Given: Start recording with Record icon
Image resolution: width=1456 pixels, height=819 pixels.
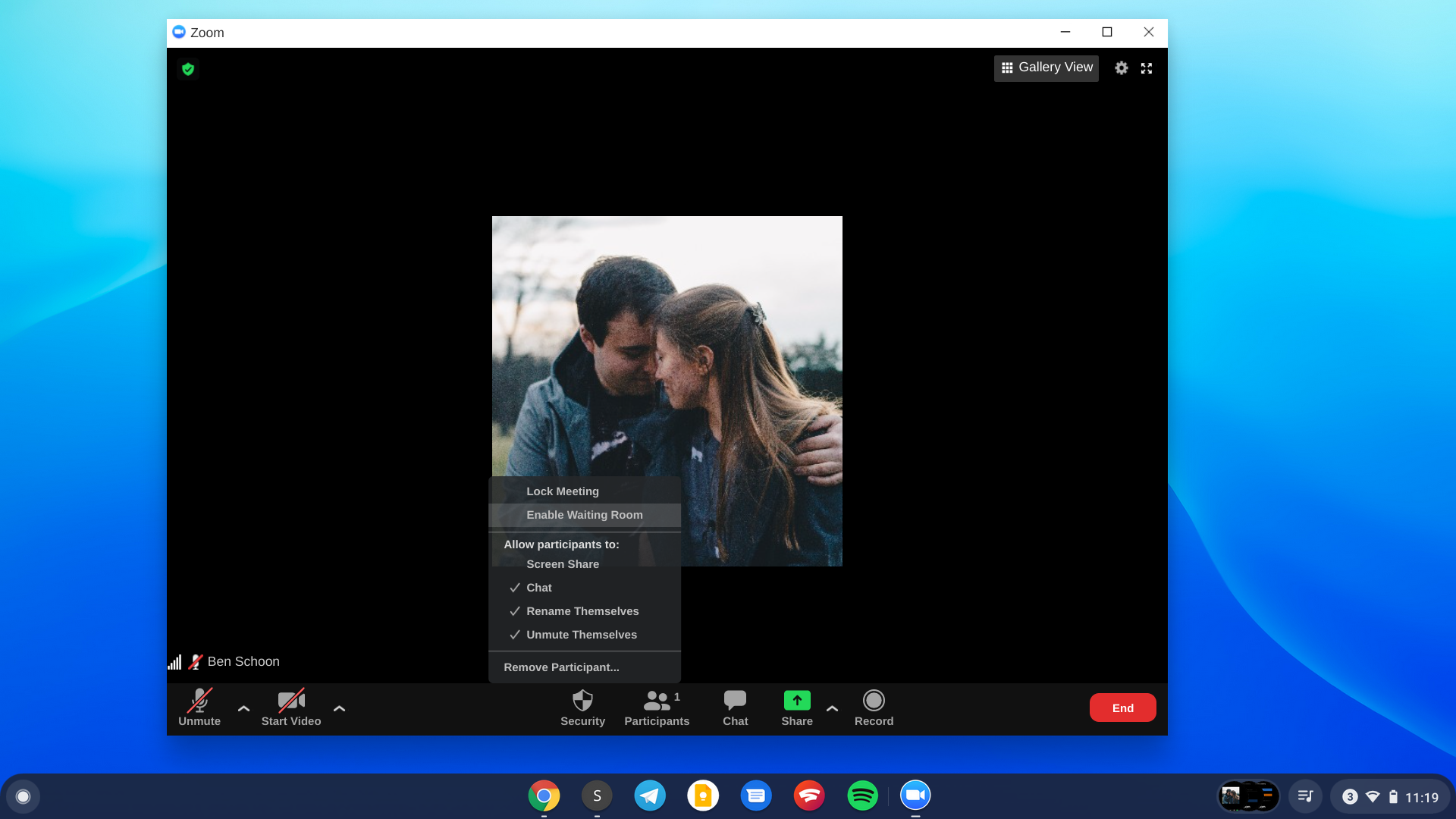Looking at the screenshot, I should point(874,701).
